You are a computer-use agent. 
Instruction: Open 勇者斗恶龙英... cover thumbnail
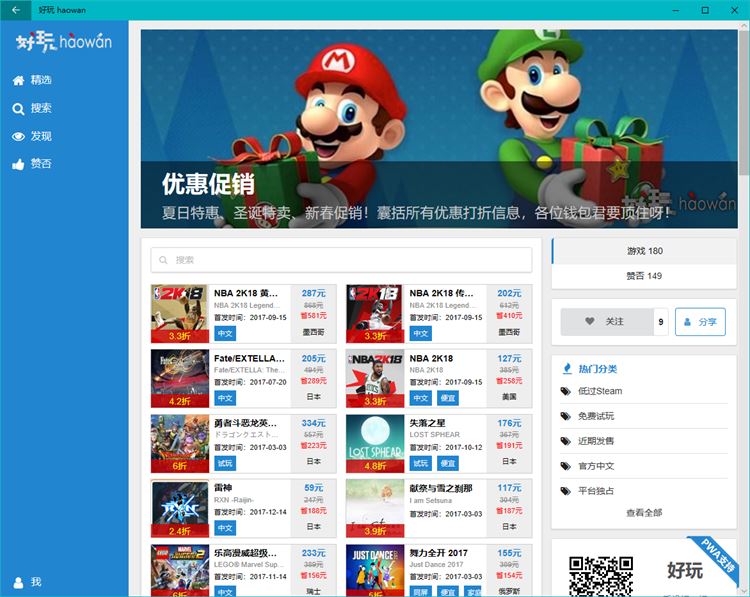coord(179,443)
